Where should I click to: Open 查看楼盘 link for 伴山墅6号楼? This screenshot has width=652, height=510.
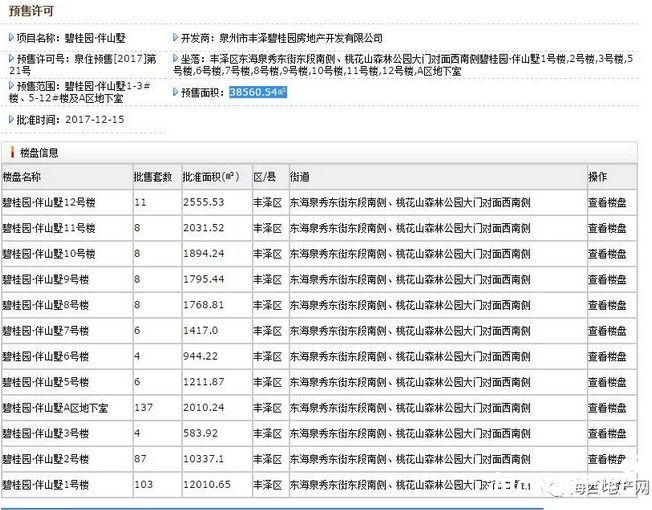607,357
